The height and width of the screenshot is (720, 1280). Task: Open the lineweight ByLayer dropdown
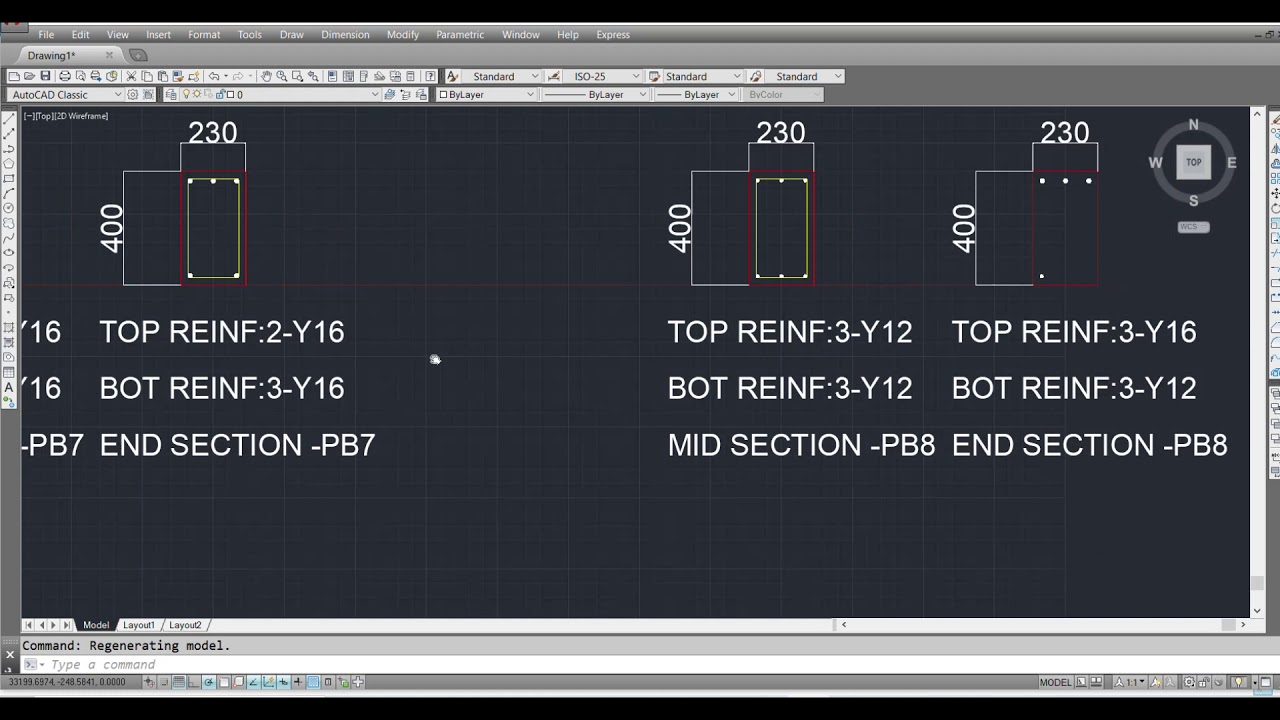pyautogui.click(x=695, y=94)
